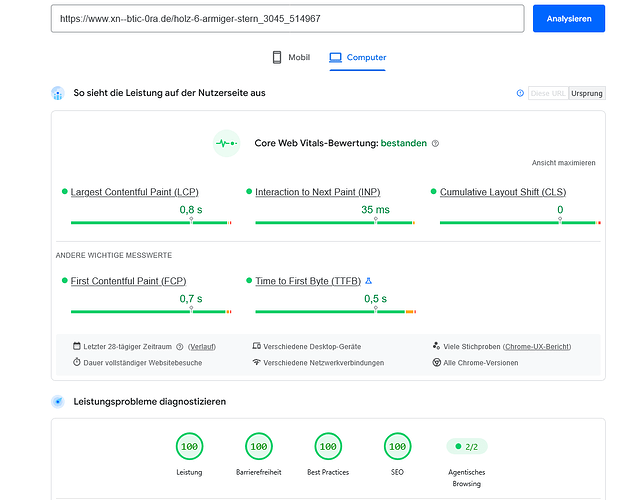
Task: Open help icon after 28-tägiger Zeitraum
Action: [180, 346]
